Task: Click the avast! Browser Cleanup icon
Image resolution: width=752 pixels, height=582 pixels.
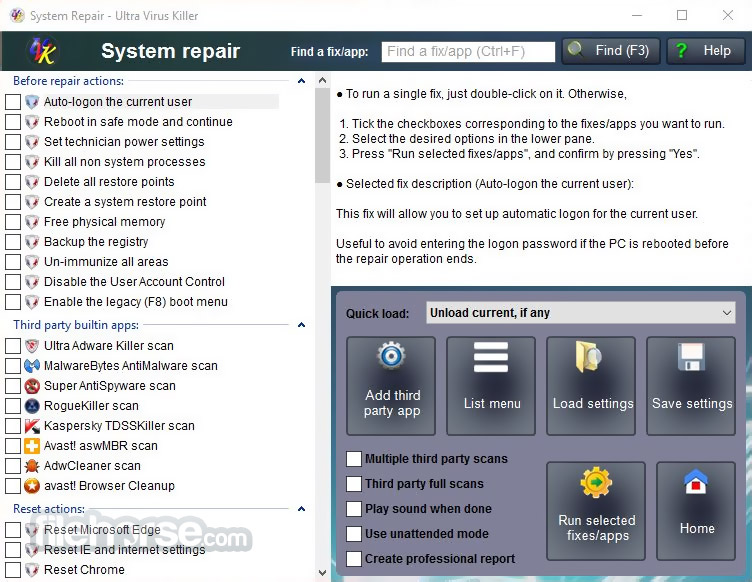Action: coord(32,486)
